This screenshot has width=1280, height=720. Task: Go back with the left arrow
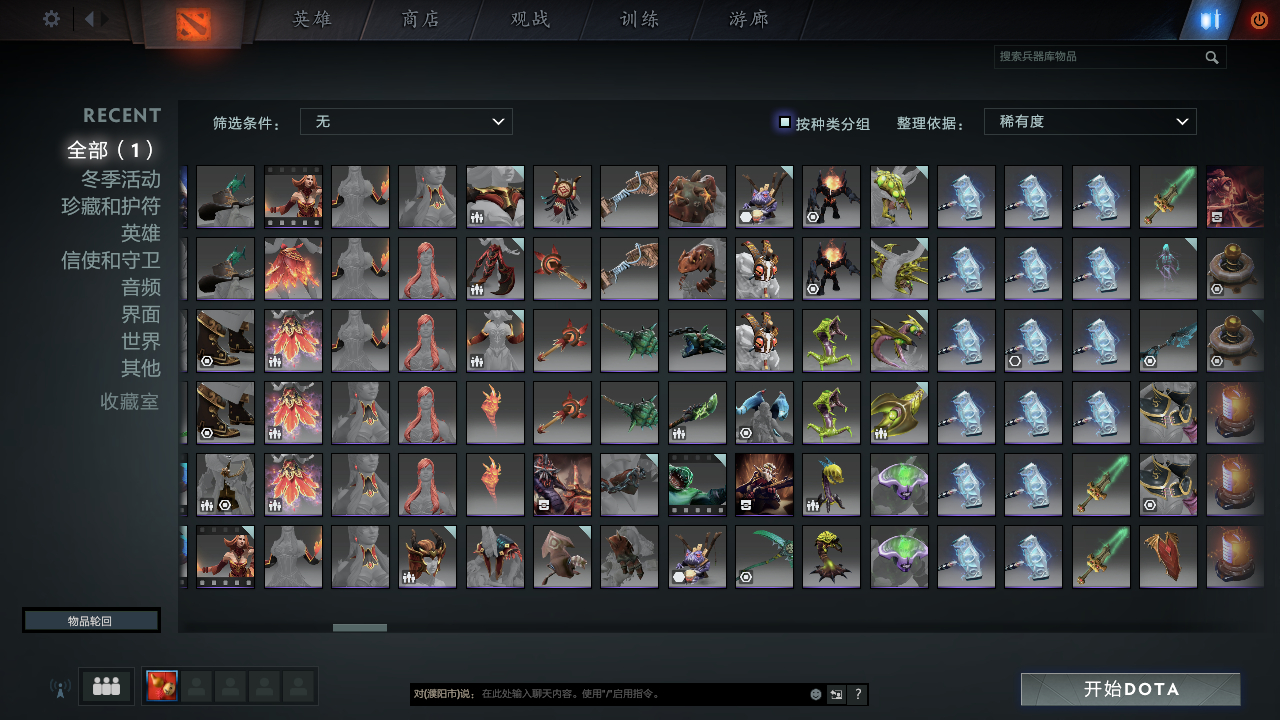[89, 19]
